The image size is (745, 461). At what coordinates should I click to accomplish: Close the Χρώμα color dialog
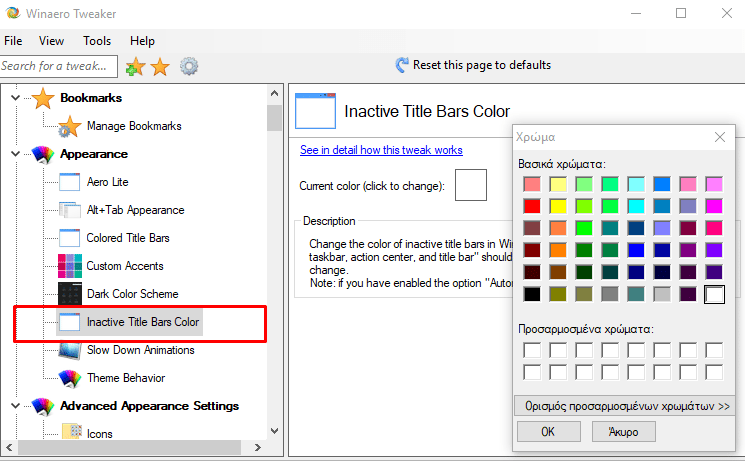pos(720,137)
